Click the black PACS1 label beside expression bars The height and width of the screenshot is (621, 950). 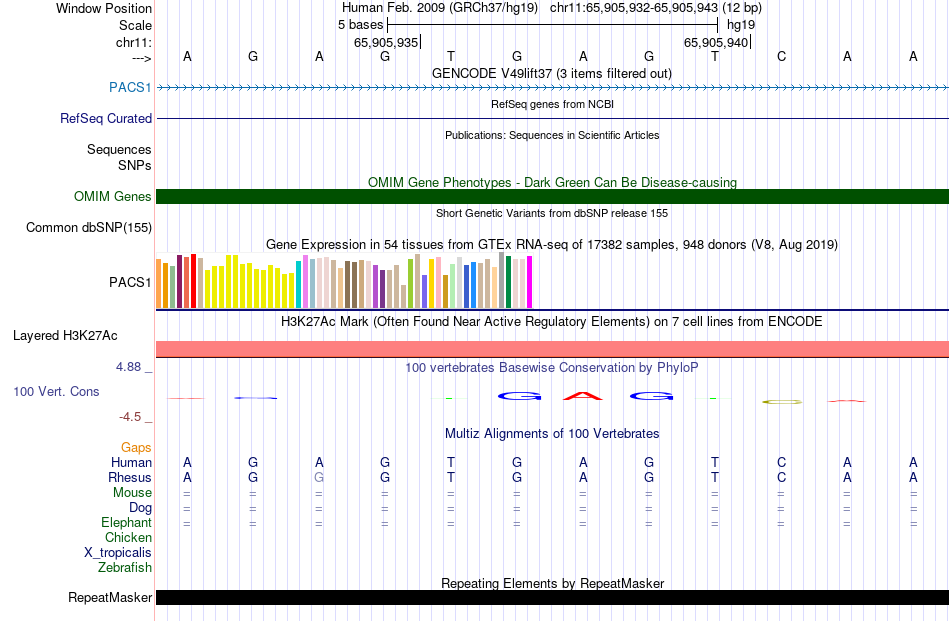(x=130, y=282)
